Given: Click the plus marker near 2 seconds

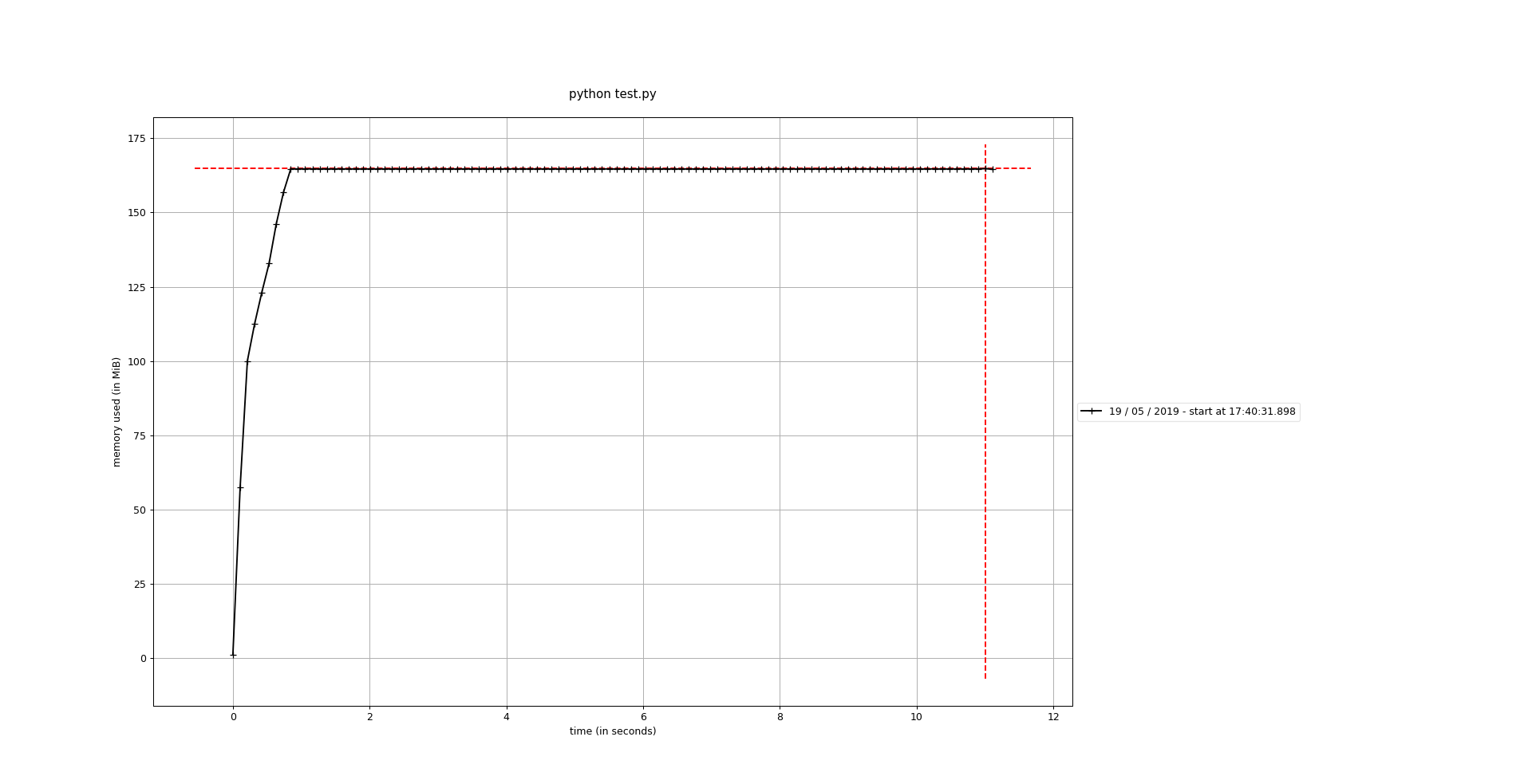Looking at the screenshot, I should 369,168.
